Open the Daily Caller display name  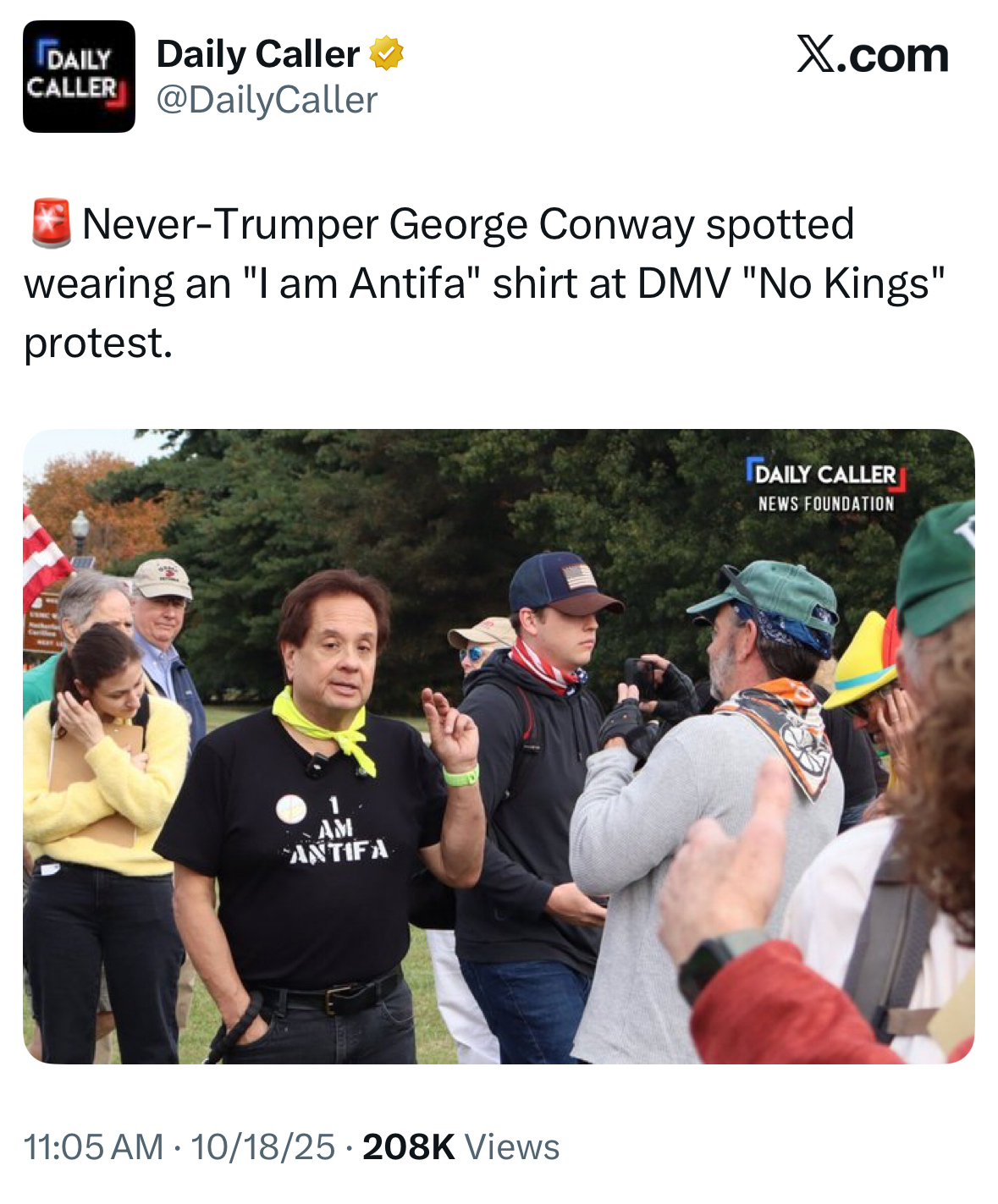(x=257, y=54)
